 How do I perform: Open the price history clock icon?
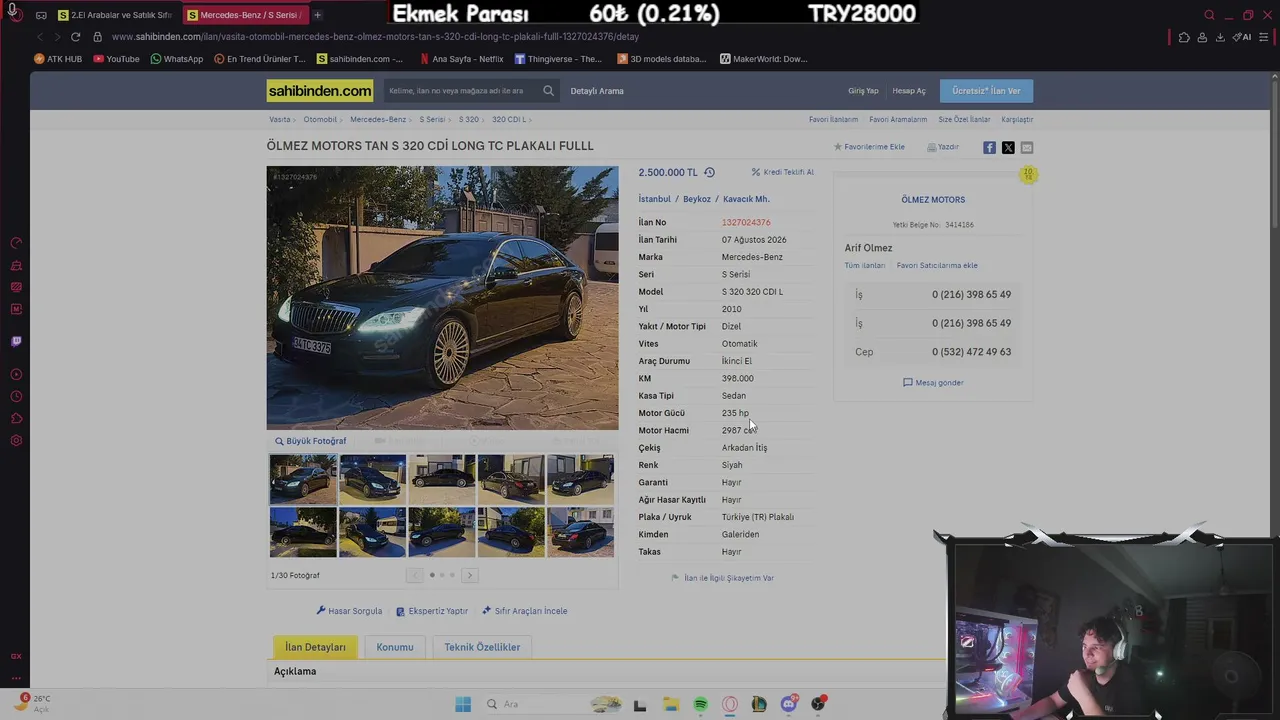pos(709,172)
